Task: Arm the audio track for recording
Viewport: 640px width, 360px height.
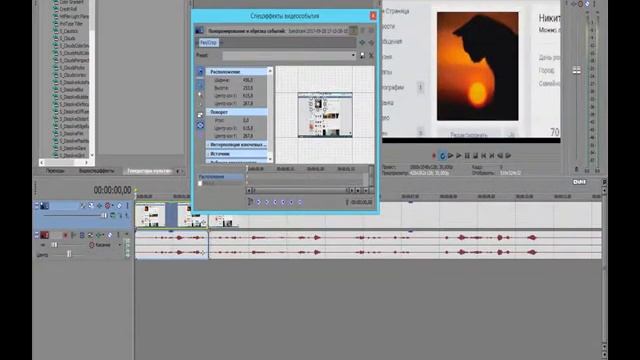Action: point(65,235)
